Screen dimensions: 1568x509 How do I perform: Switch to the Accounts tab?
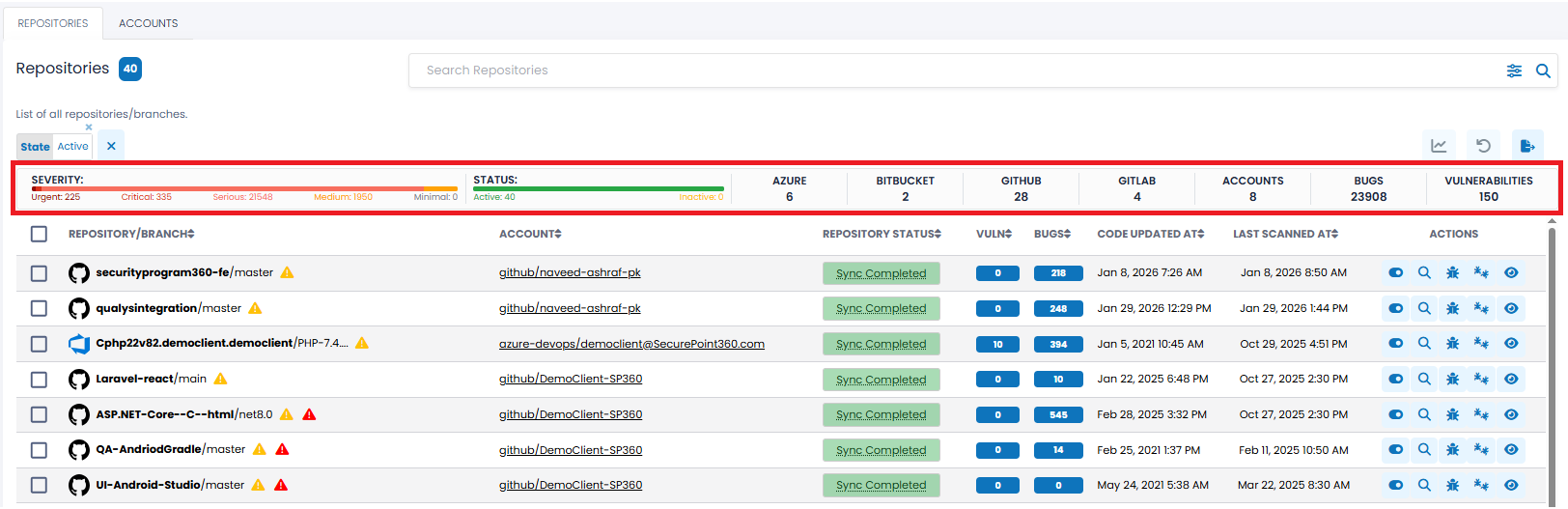pos(148,23)
